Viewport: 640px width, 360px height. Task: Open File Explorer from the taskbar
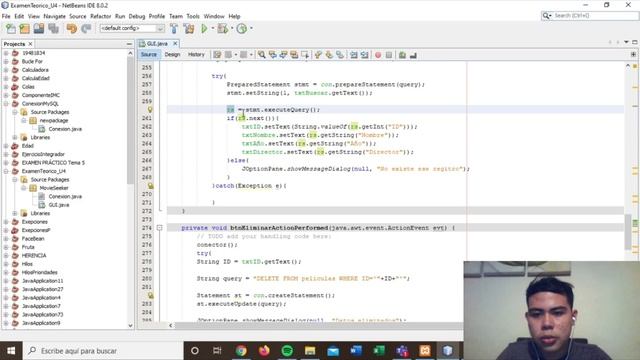(x=310, y=351)
